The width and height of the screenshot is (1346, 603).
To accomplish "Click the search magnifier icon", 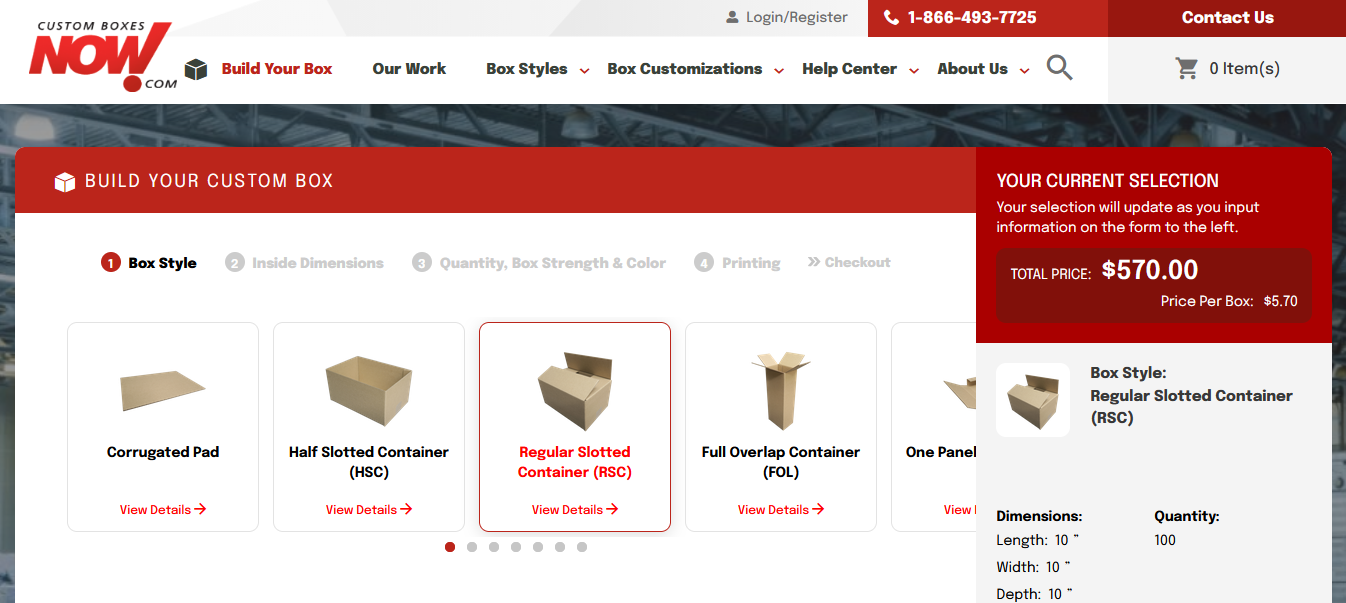I will (x=1059, y=68).
